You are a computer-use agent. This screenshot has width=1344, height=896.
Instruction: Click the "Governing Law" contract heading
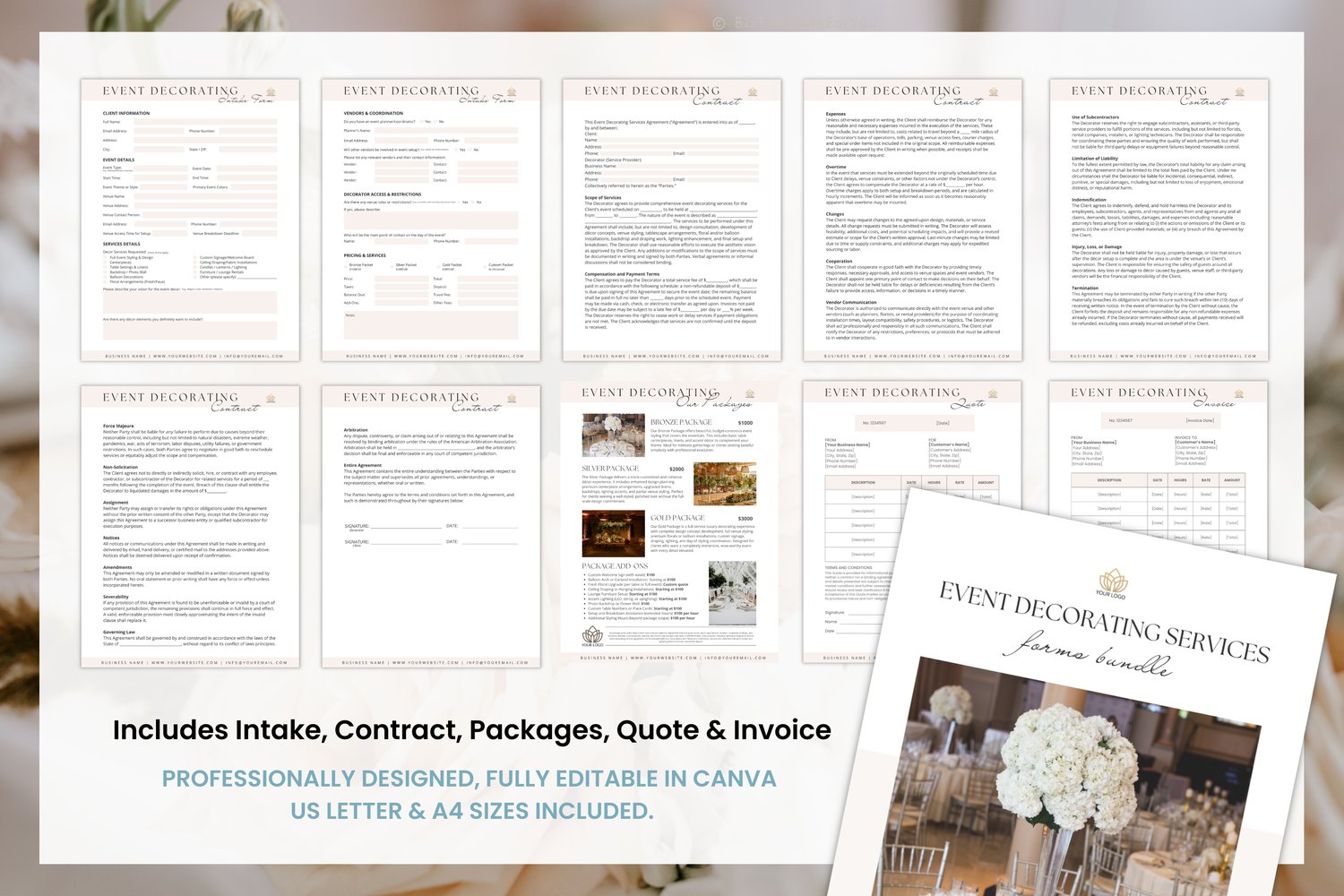click(119, 633)
